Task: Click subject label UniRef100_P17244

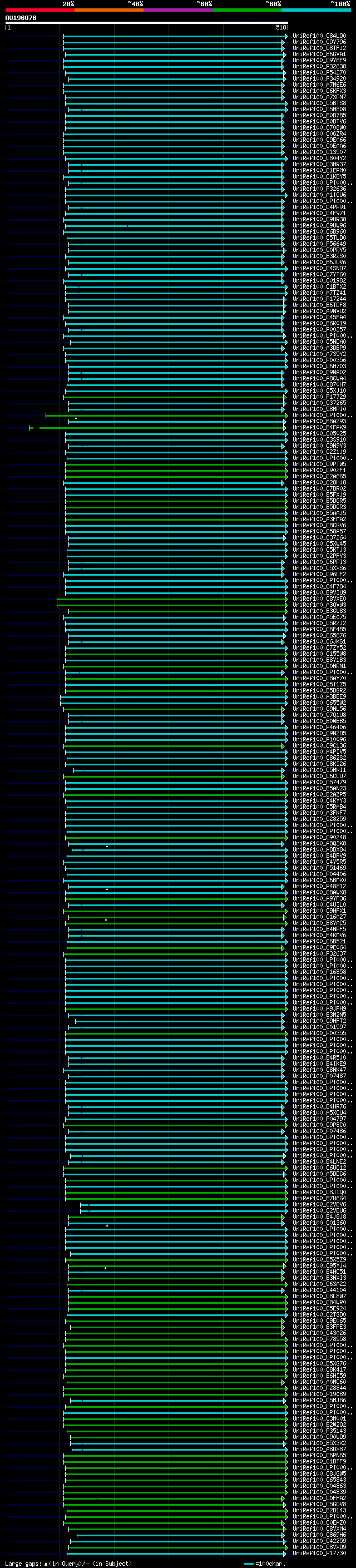Action: 319,299
